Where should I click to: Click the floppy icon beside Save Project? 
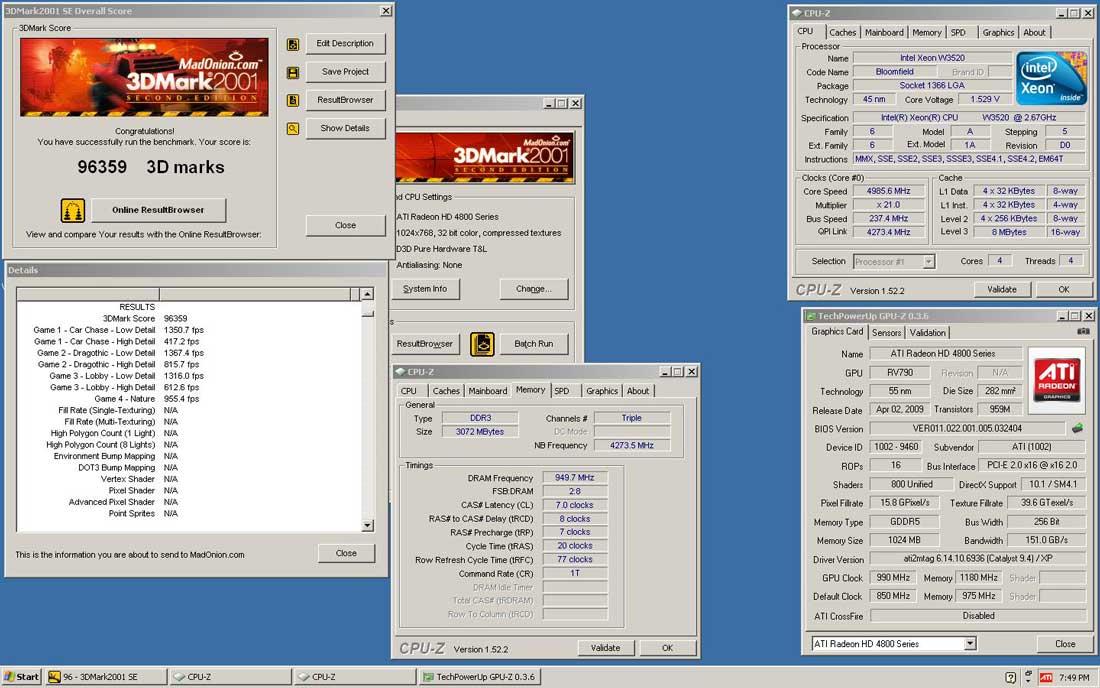point(293,72)
